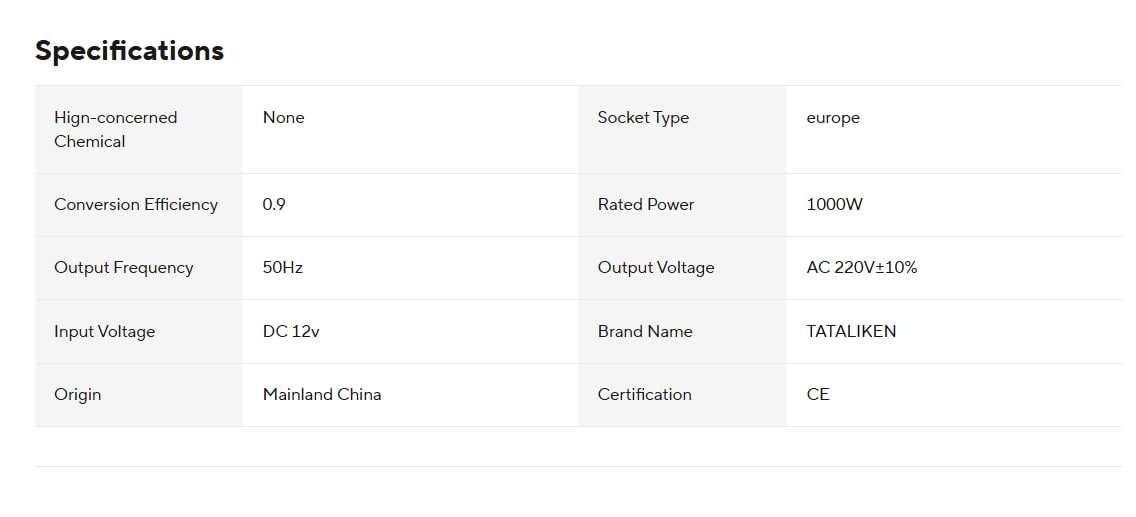The width and height of the screenshot is (1136, 517).
Task: Select the Output Frequency label
Action: (124, 268)
